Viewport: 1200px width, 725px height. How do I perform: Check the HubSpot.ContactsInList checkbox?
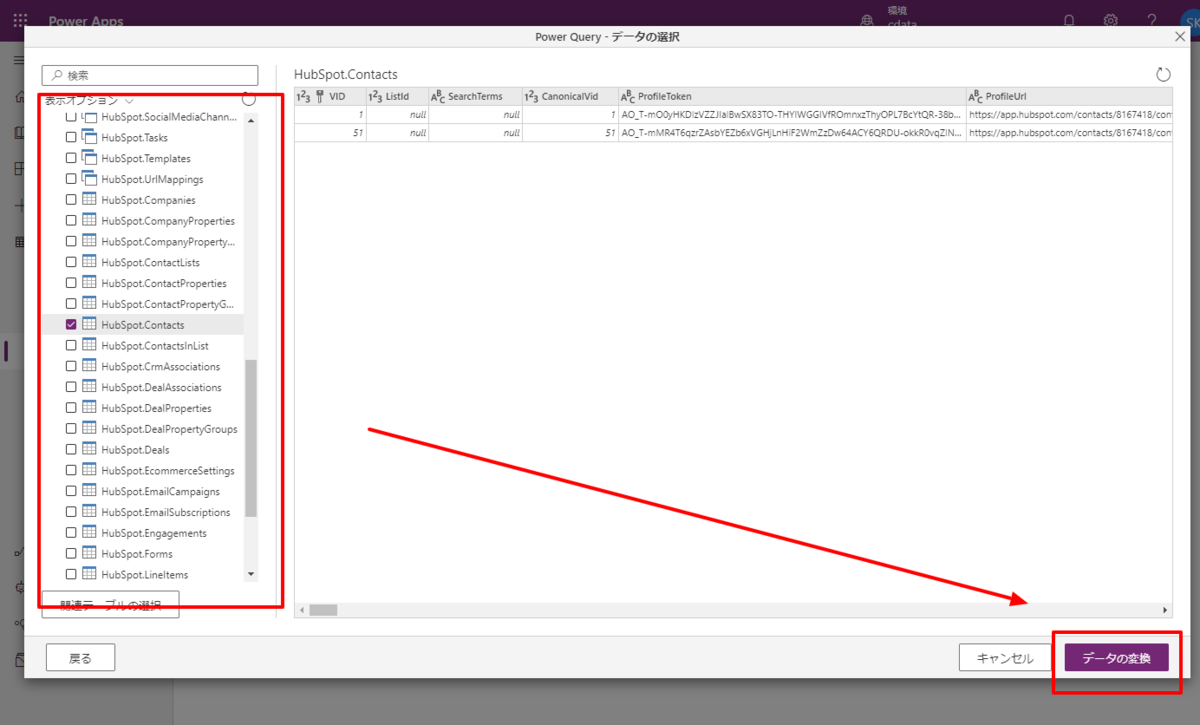tap(71, 346)
